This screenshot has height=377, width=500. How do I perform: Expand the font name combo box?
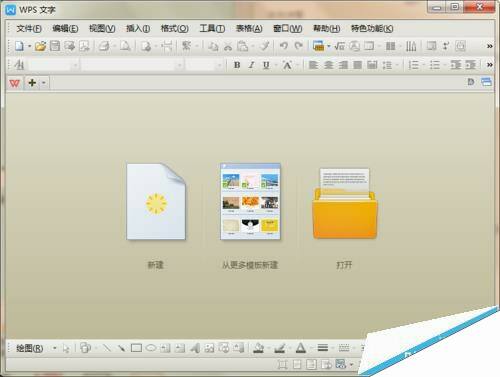[179, 65]
